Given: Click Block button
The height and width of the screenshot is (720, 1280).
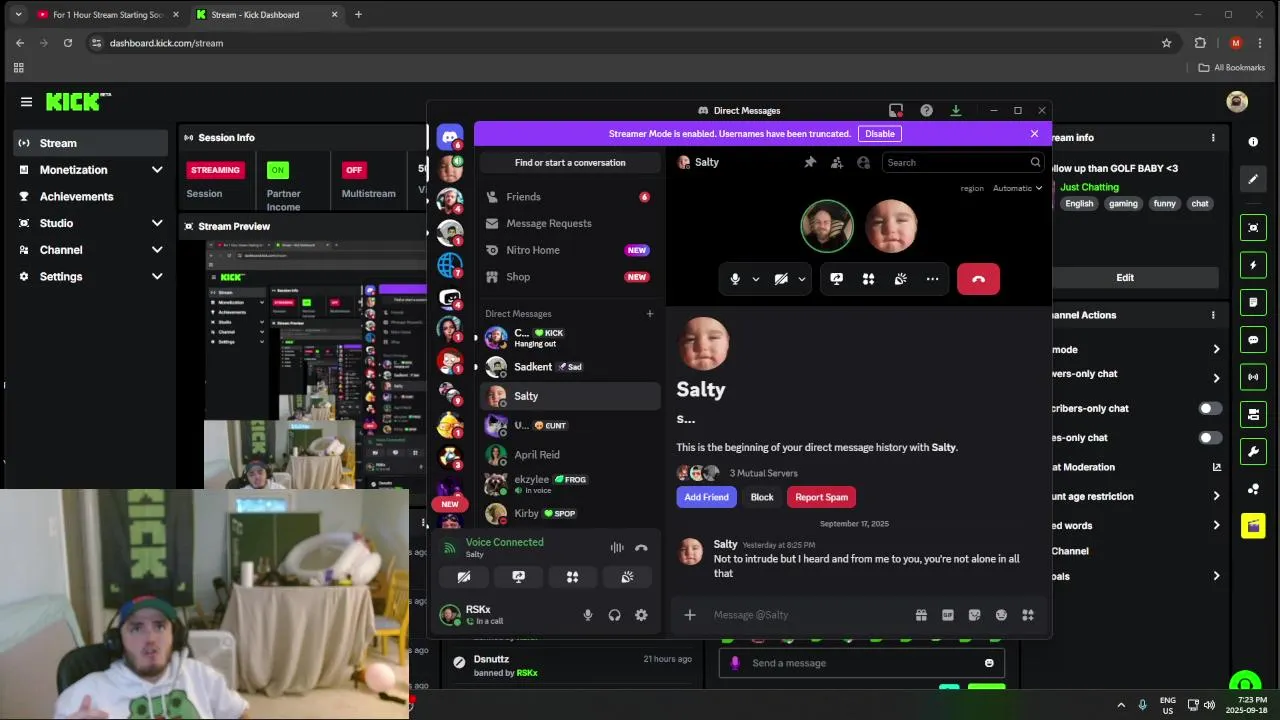Looking at the screenshot, I should [762, 497].
